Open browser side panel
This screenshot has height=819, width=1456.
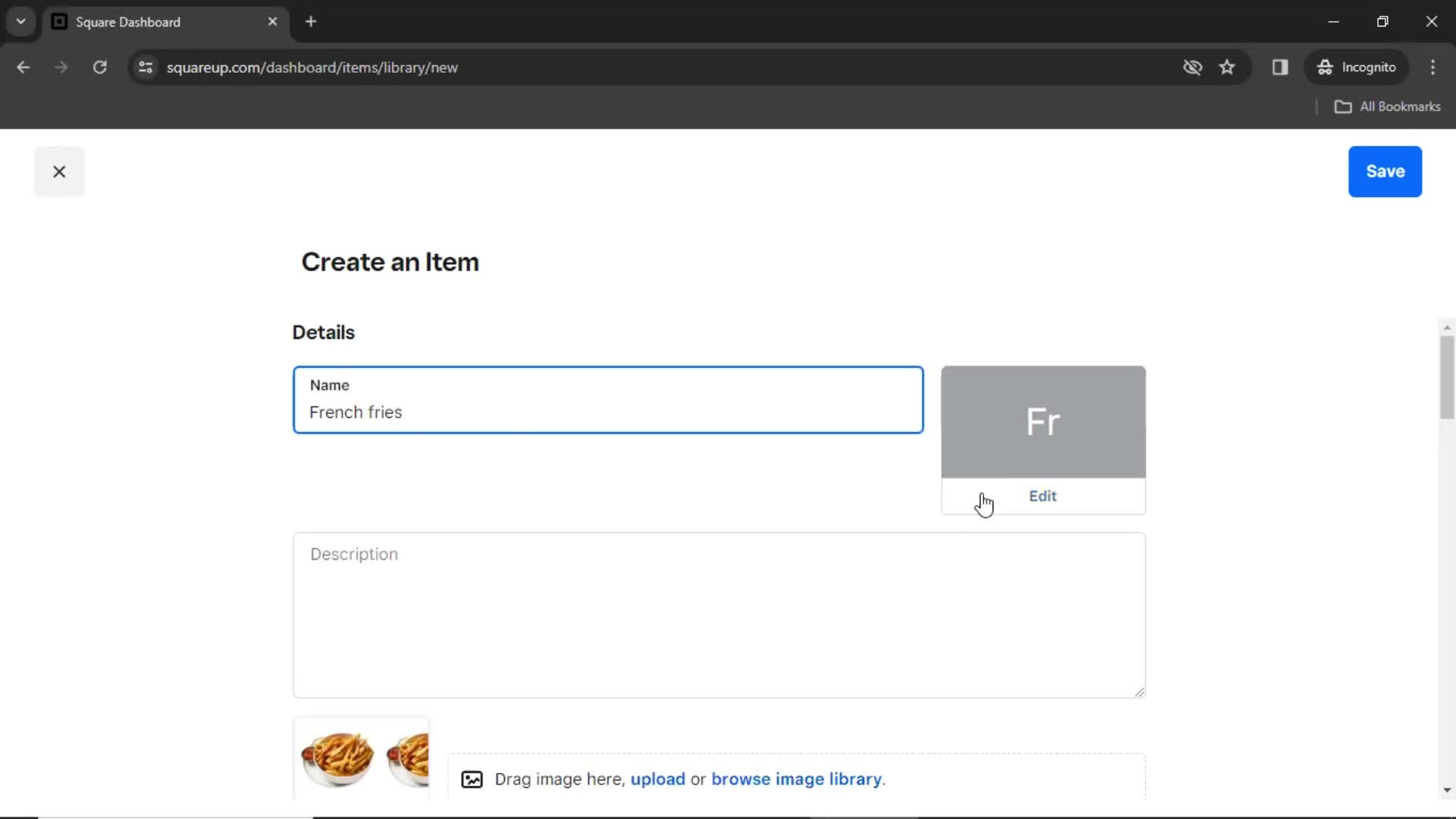click(x=1280, y=67)
